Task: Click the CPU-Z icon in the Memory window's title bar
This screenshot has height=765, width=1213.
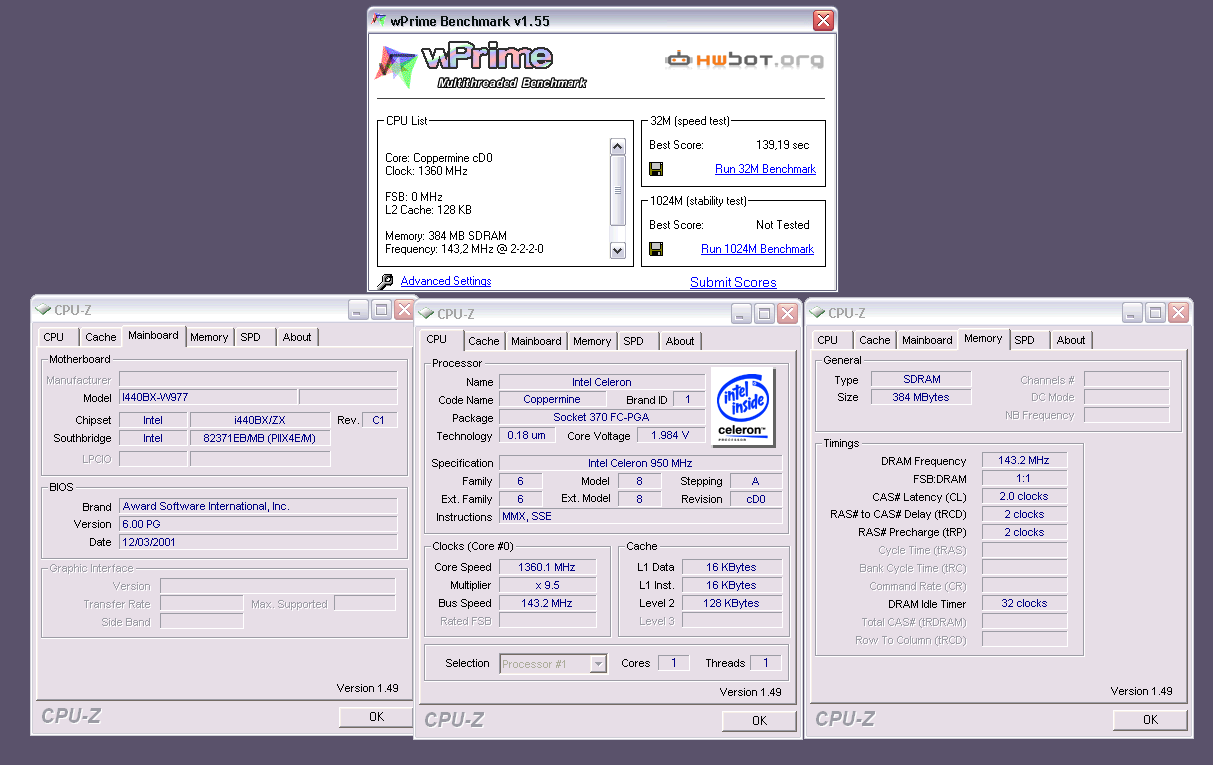Action: (818, 312)
